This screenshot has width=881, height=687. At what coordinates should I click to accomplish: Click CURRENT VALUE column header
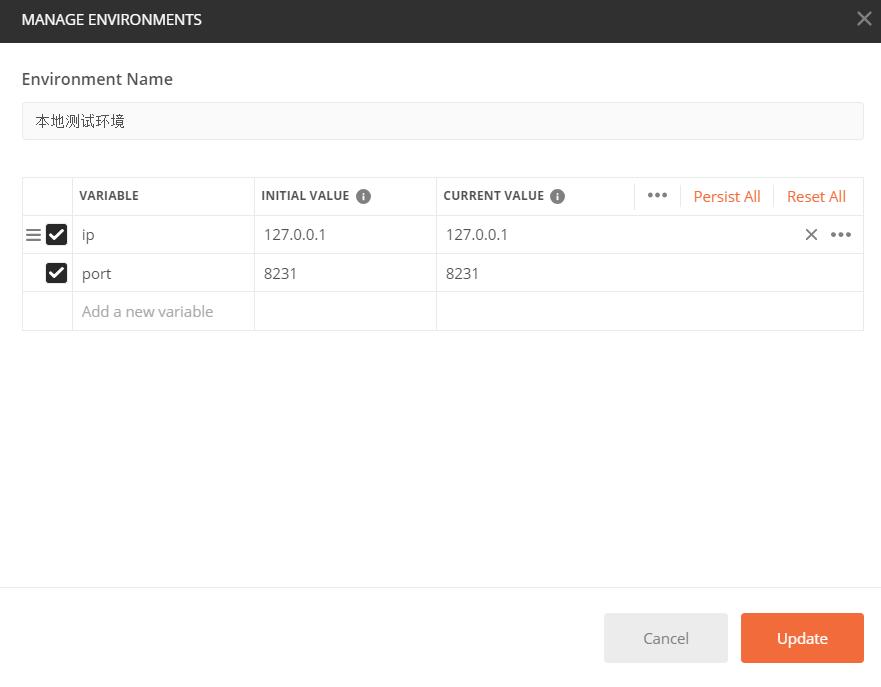point(493,196)
